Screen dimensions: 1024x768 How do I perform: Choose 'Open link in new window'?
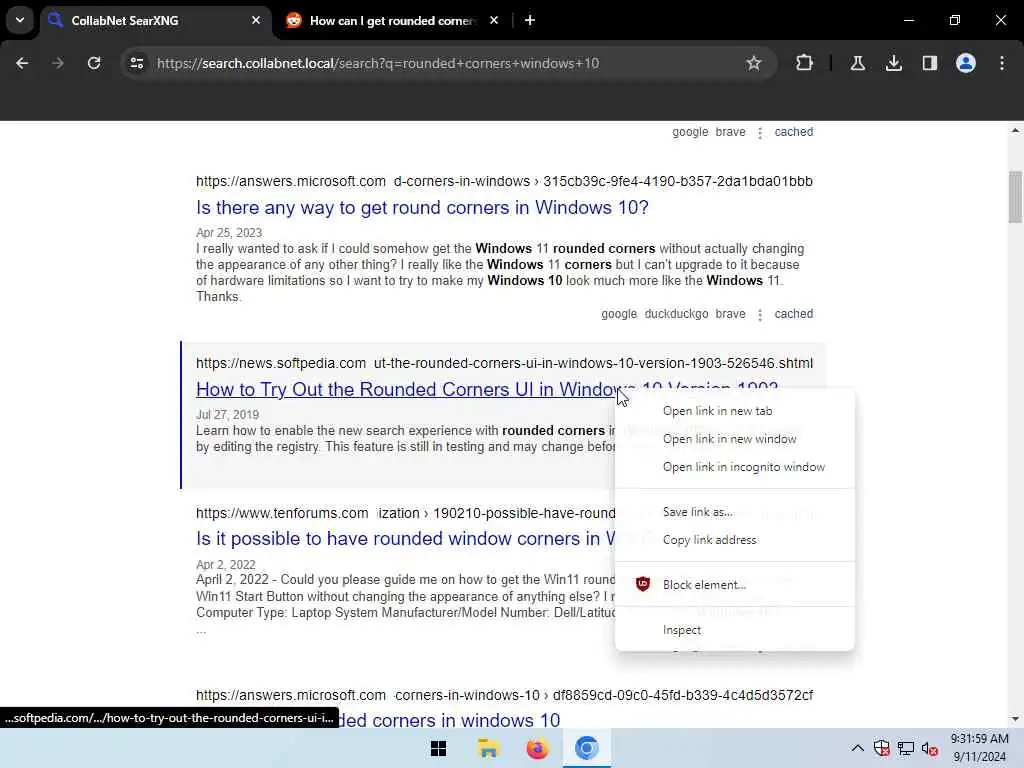point(735,439)
